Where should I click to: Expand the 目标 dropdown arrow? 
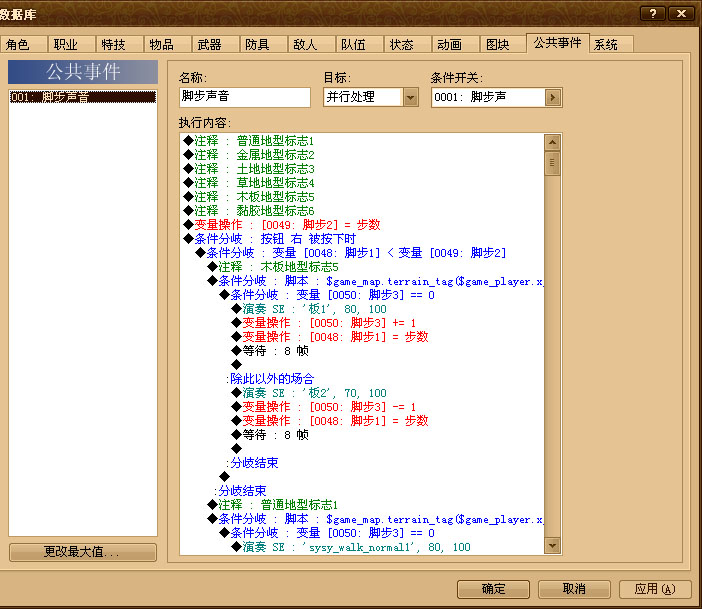411,97
